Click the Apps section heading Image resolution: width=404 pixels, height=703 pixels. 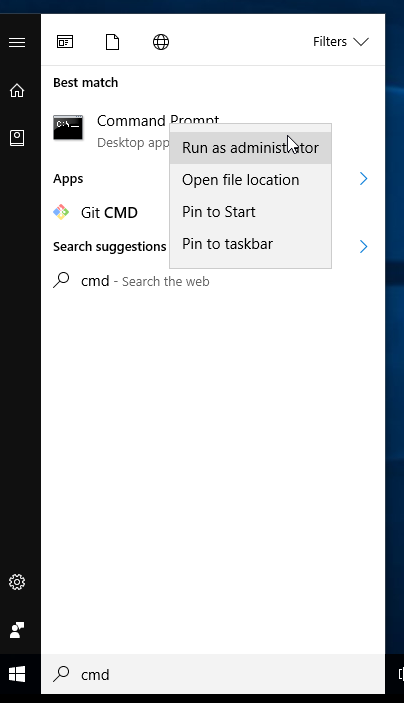pyautogui.click(x=68, y=178)
